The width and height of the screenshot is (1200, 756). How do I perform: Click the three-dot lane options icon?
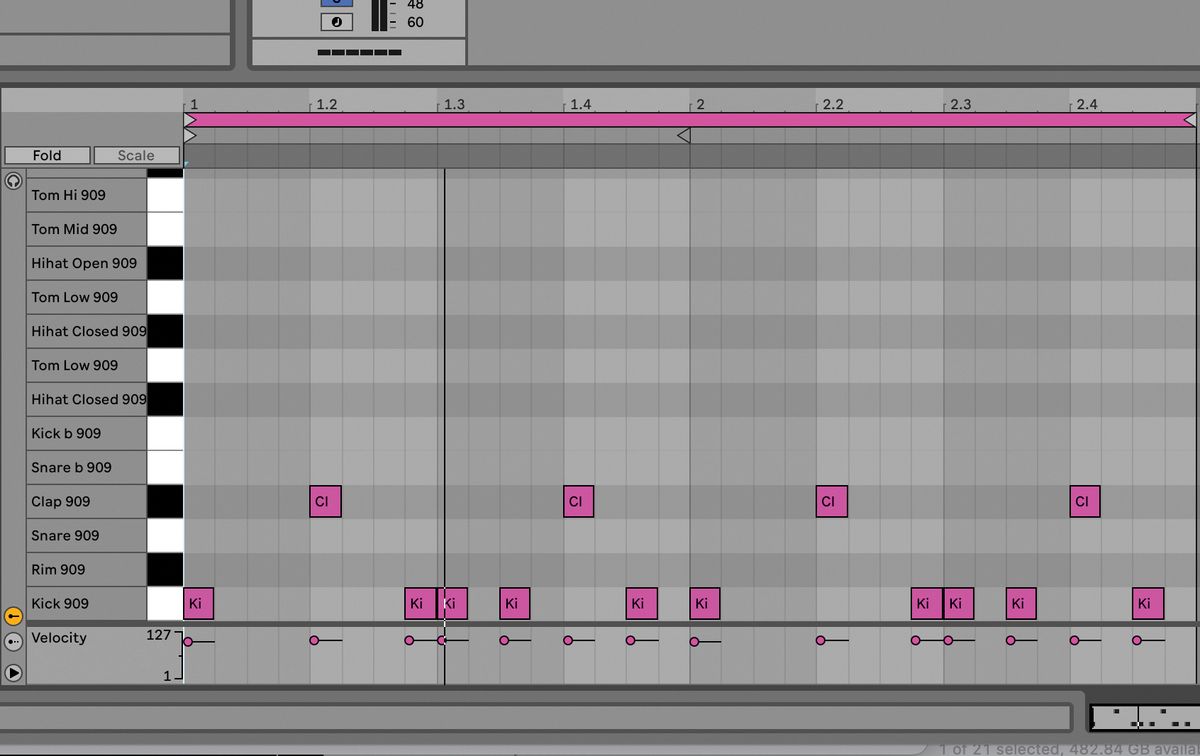click(x=13, y=641)
